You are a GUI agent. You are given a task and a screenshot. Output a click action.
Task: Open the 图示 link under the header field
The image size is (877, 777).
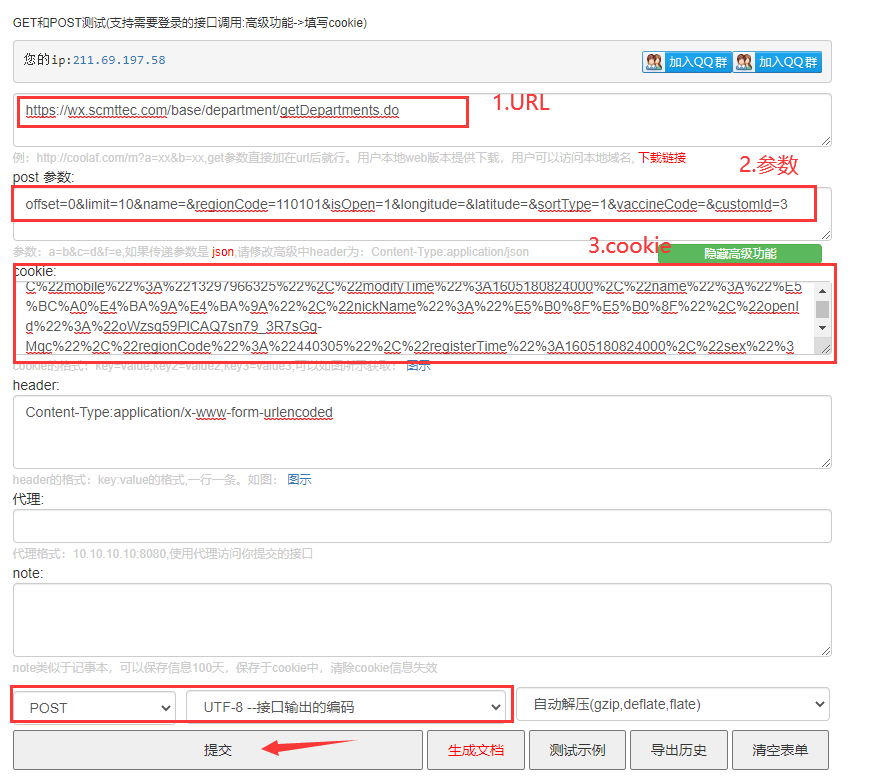click(299, 479)
